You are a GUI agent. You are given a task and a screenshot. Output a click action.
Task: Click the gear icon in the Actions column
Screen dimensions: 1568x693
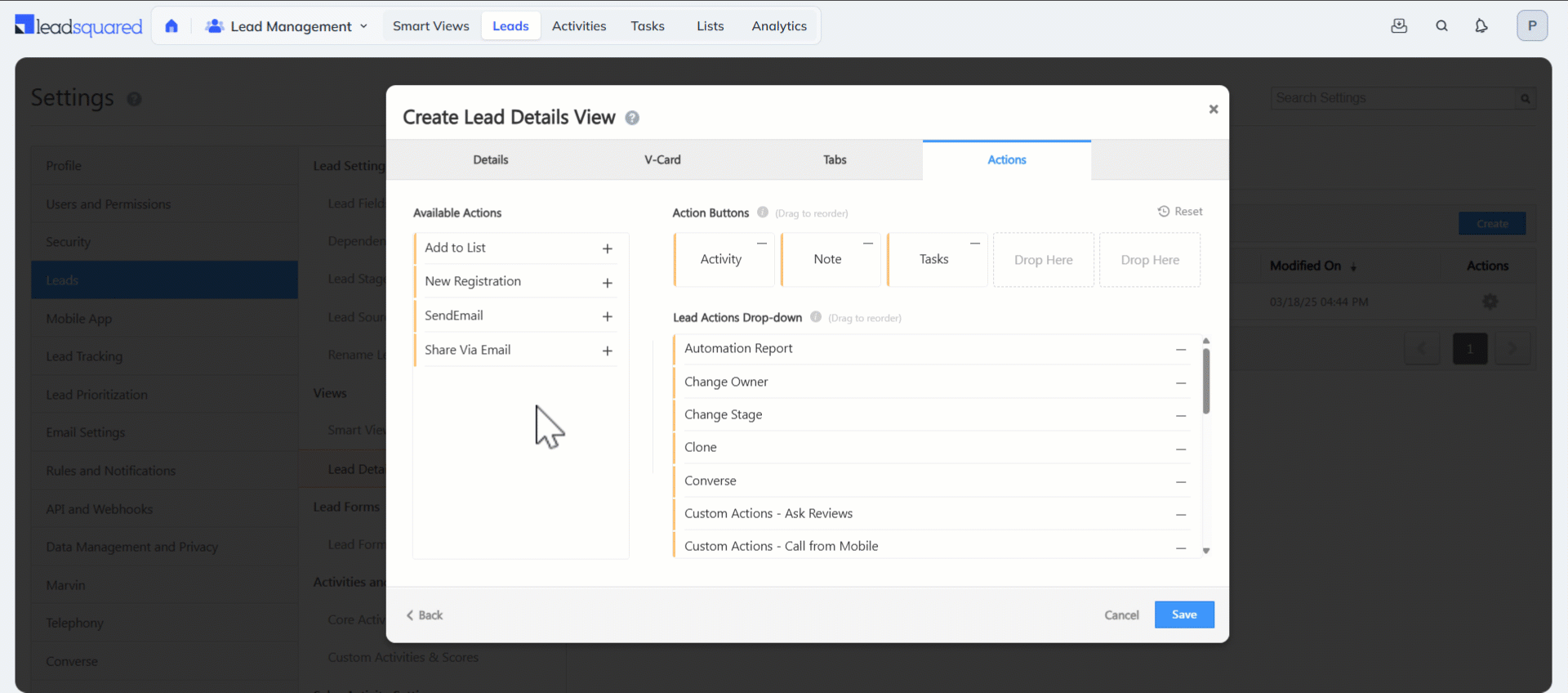point(1490,302)
